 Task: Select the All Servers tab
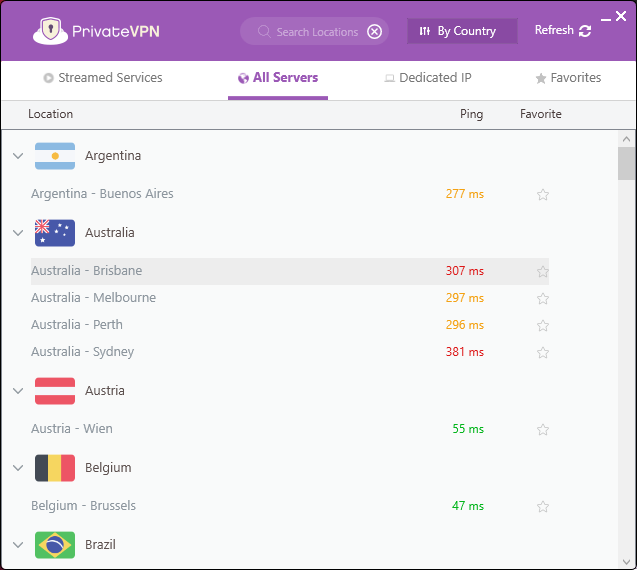[278, 78]
